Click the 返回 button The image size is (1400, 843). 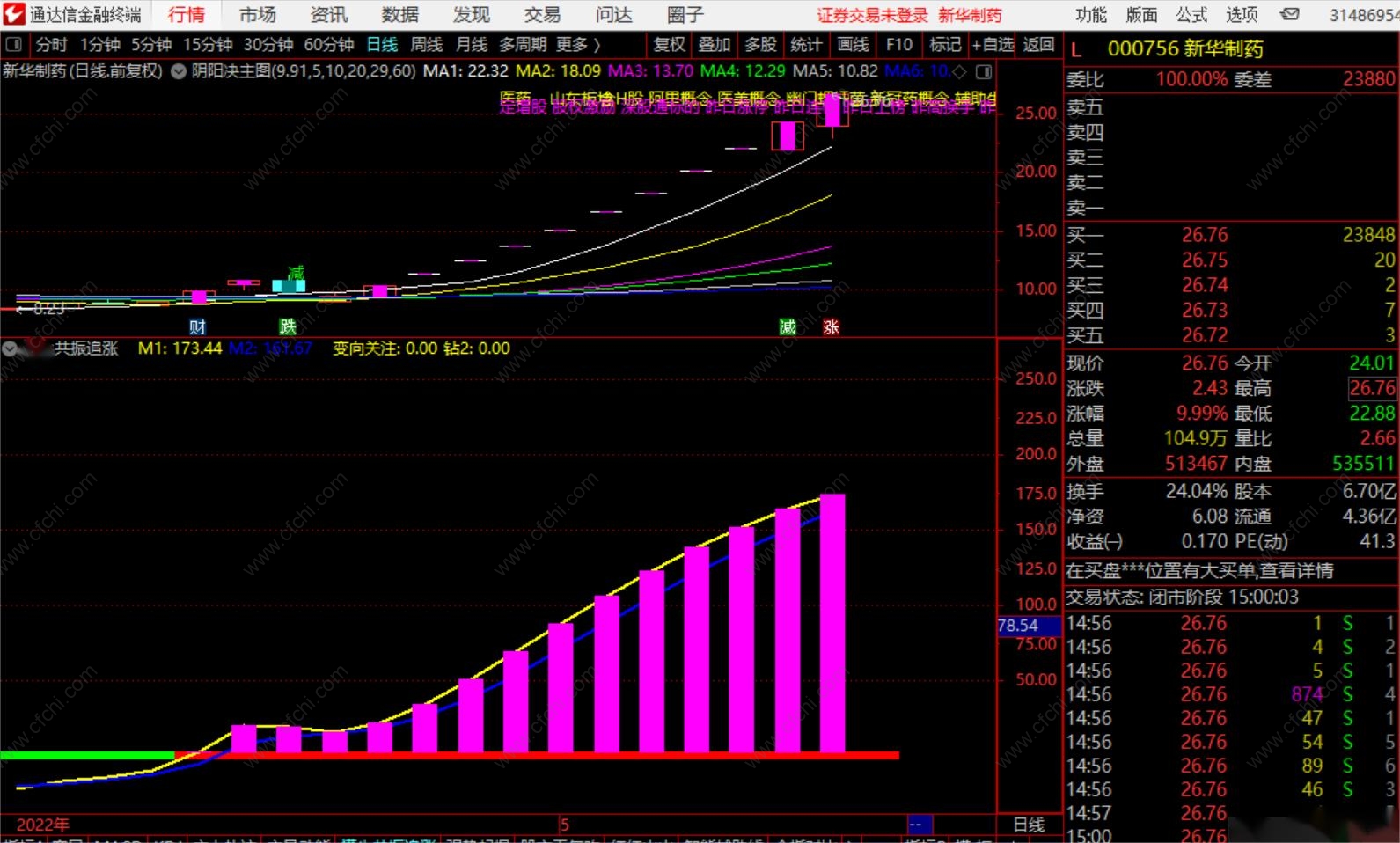pyautogui.click(x=1039, y=45)
